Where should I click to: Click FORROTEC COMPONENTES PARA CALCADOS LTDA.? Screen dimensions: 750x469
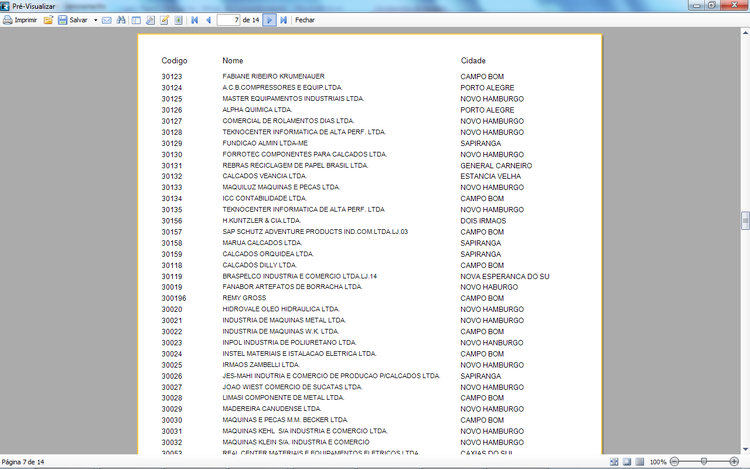[x=304, y=154]
